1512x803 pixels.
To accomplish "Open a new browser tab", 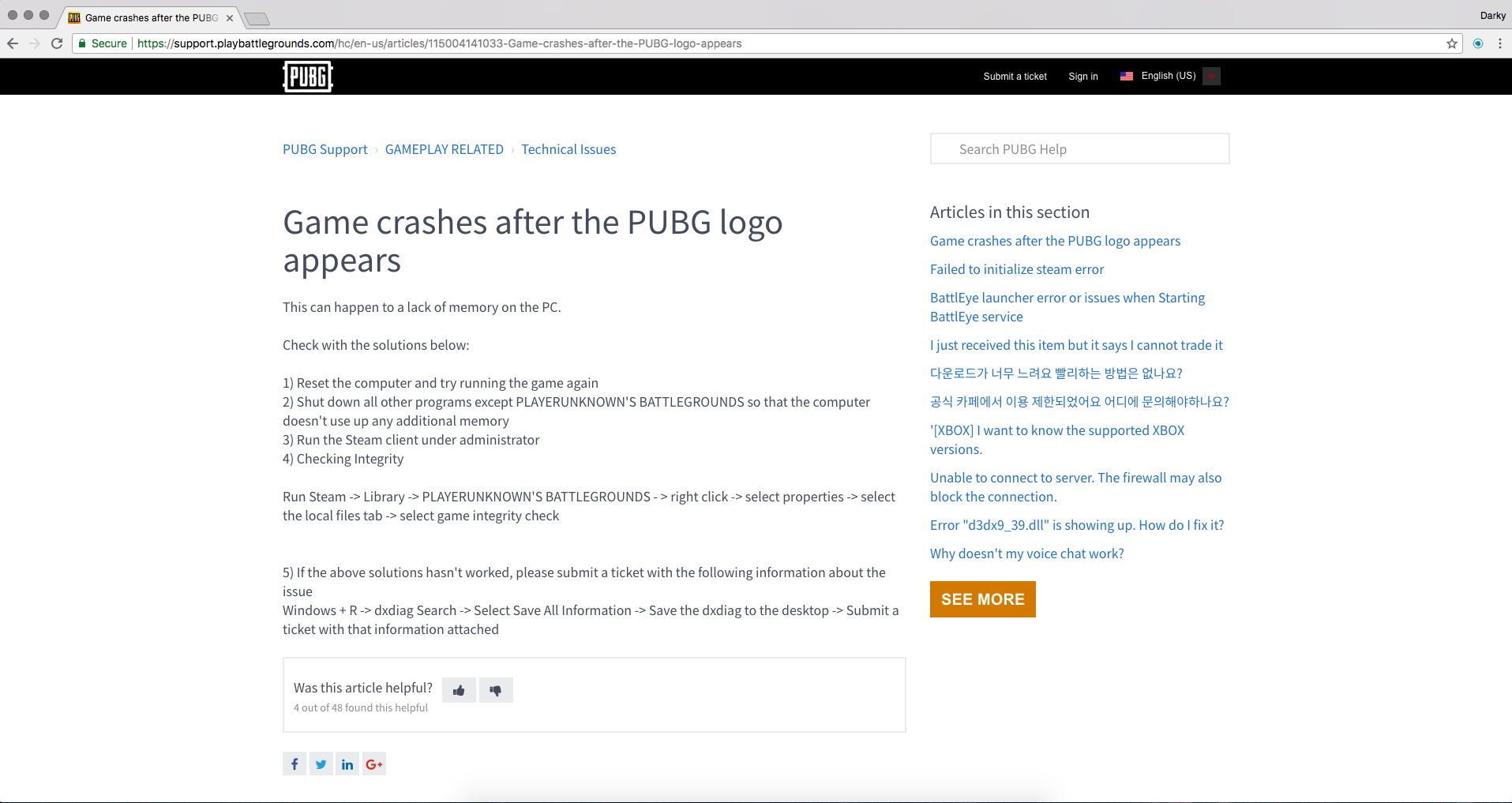I will (257, 18).
